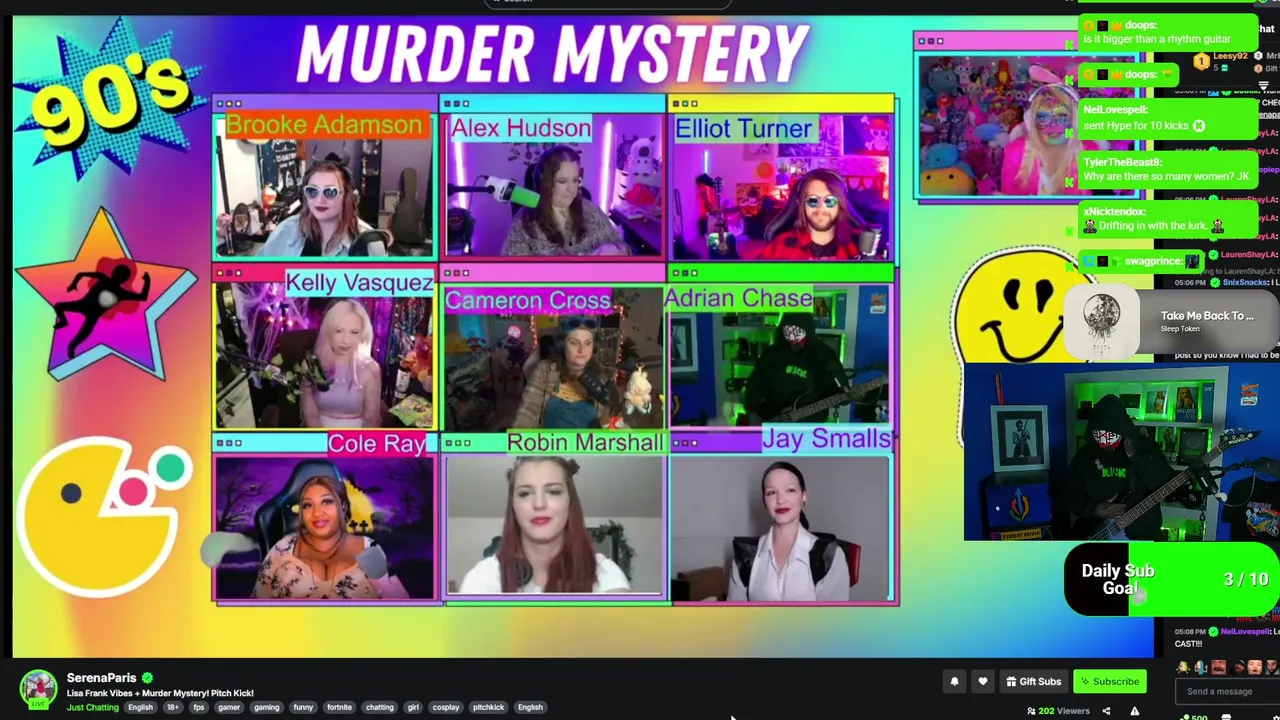This screenshot has width=1280, height=720.
Task: Click the stream title Lisa Frank Vibes text
Action: tap(160, 693)
